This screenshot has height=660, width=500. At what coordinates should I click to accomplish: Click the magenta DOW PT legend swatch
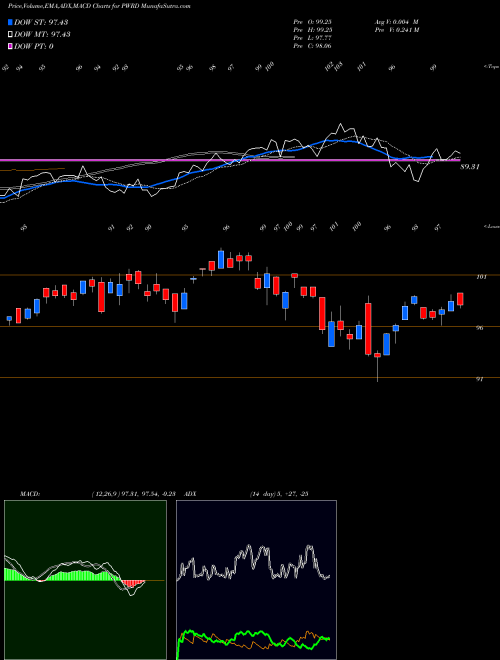[10, 46]
